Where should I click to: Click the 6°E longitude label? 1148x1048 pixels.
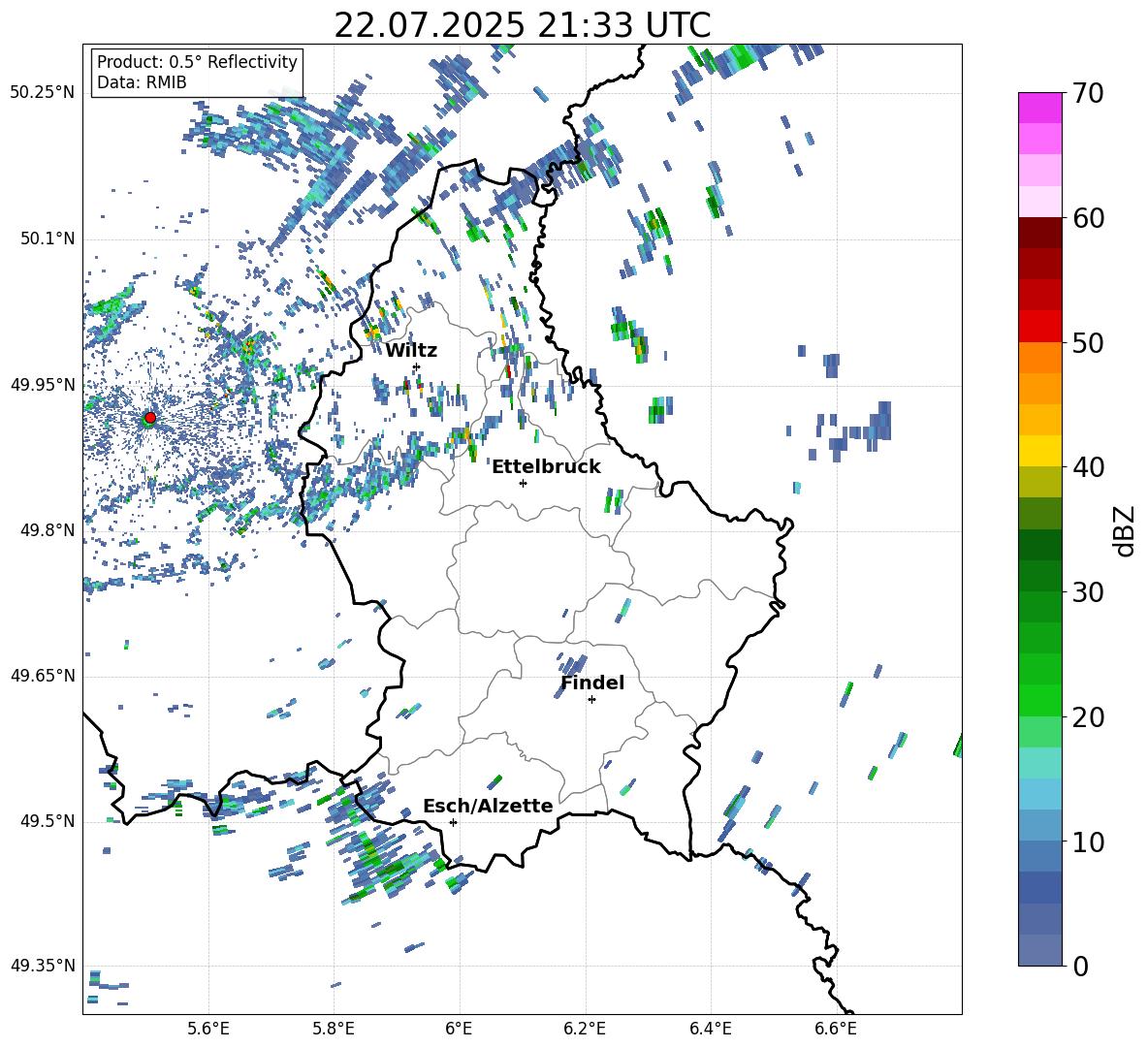click(459, 1029)
